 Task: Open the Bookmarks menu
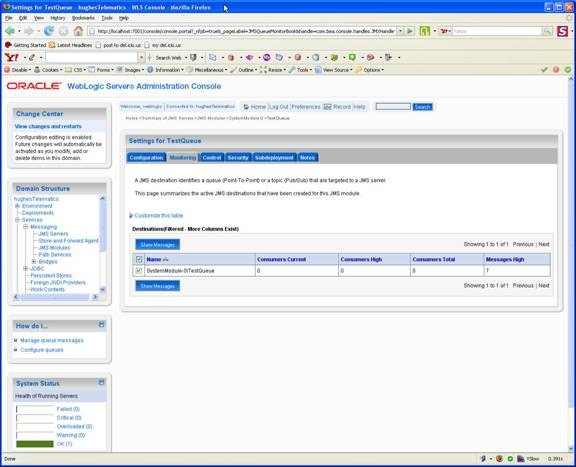point(83,18)
